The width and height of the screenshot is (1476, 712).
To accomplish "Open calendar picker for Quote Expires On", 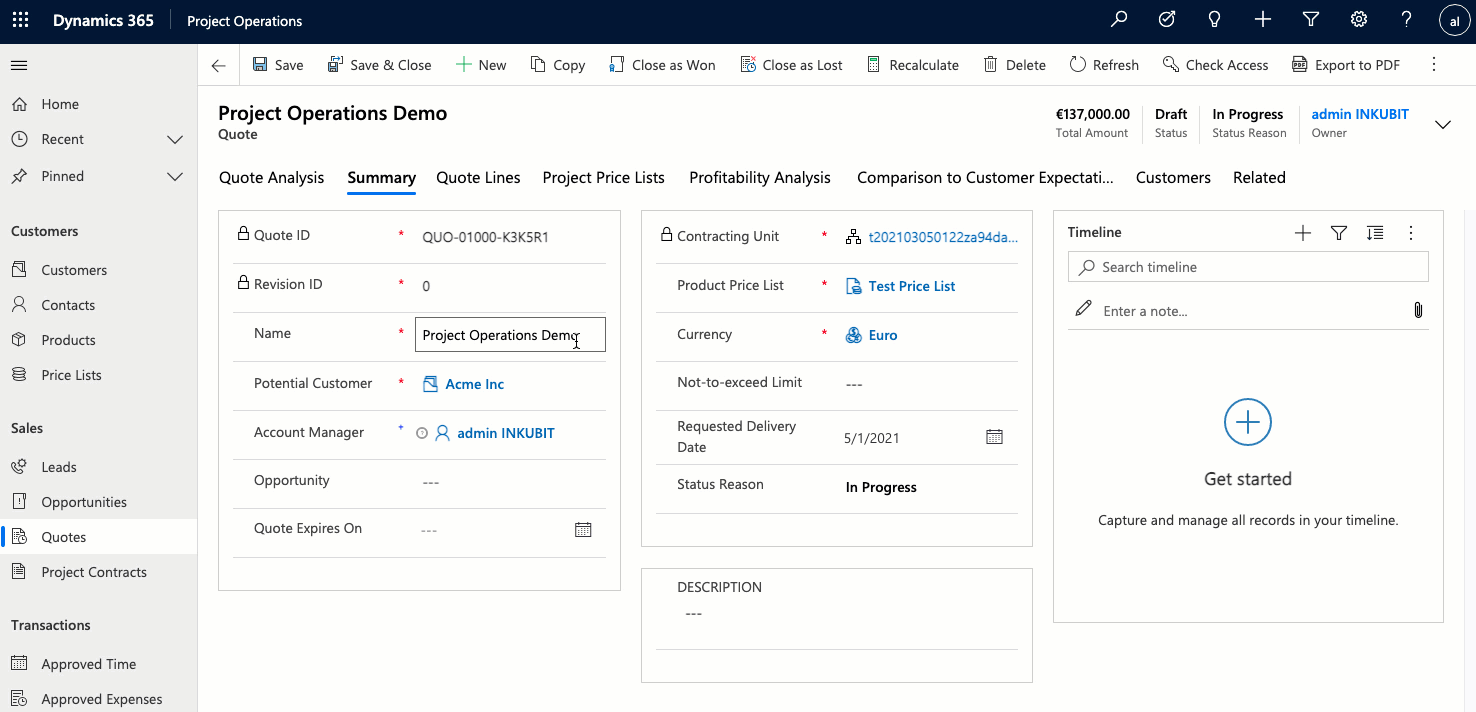I will [583, 530].
